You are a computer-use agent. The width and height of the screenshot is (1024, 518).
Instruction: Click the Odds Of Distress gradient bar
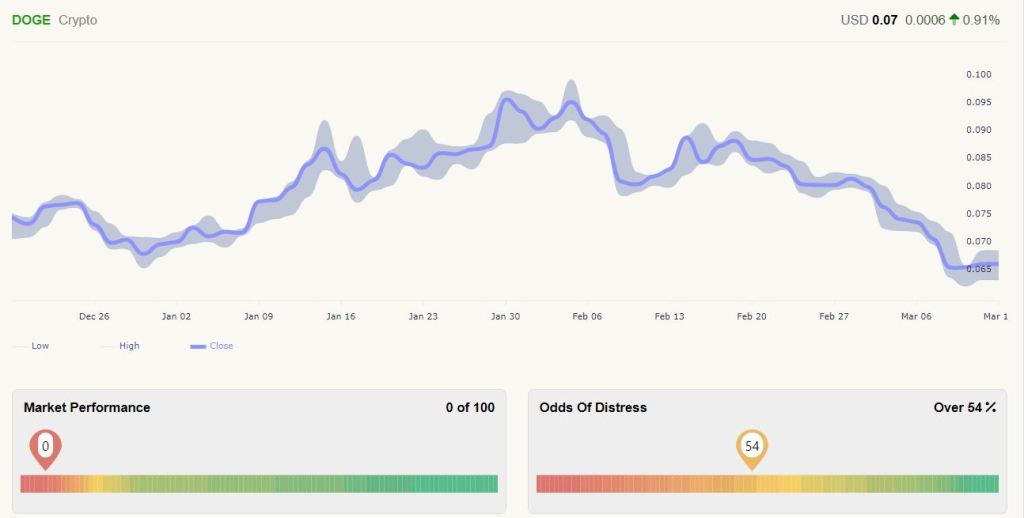[767, 484]
